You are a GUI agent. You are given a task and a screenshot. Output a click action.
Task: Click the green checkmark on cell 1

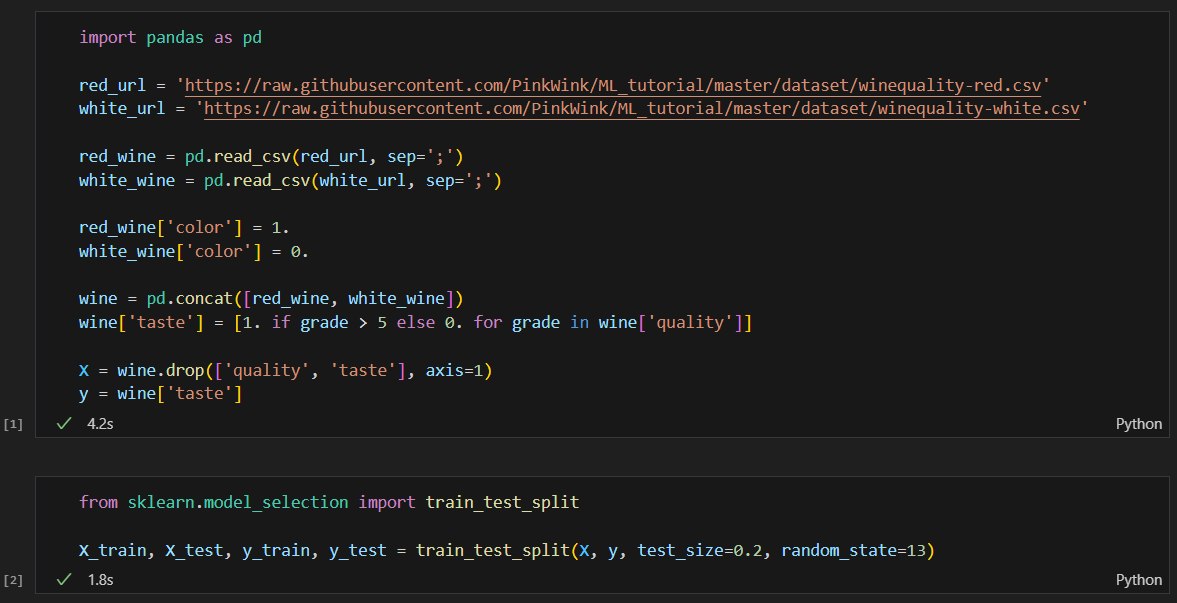coord(65,424)
